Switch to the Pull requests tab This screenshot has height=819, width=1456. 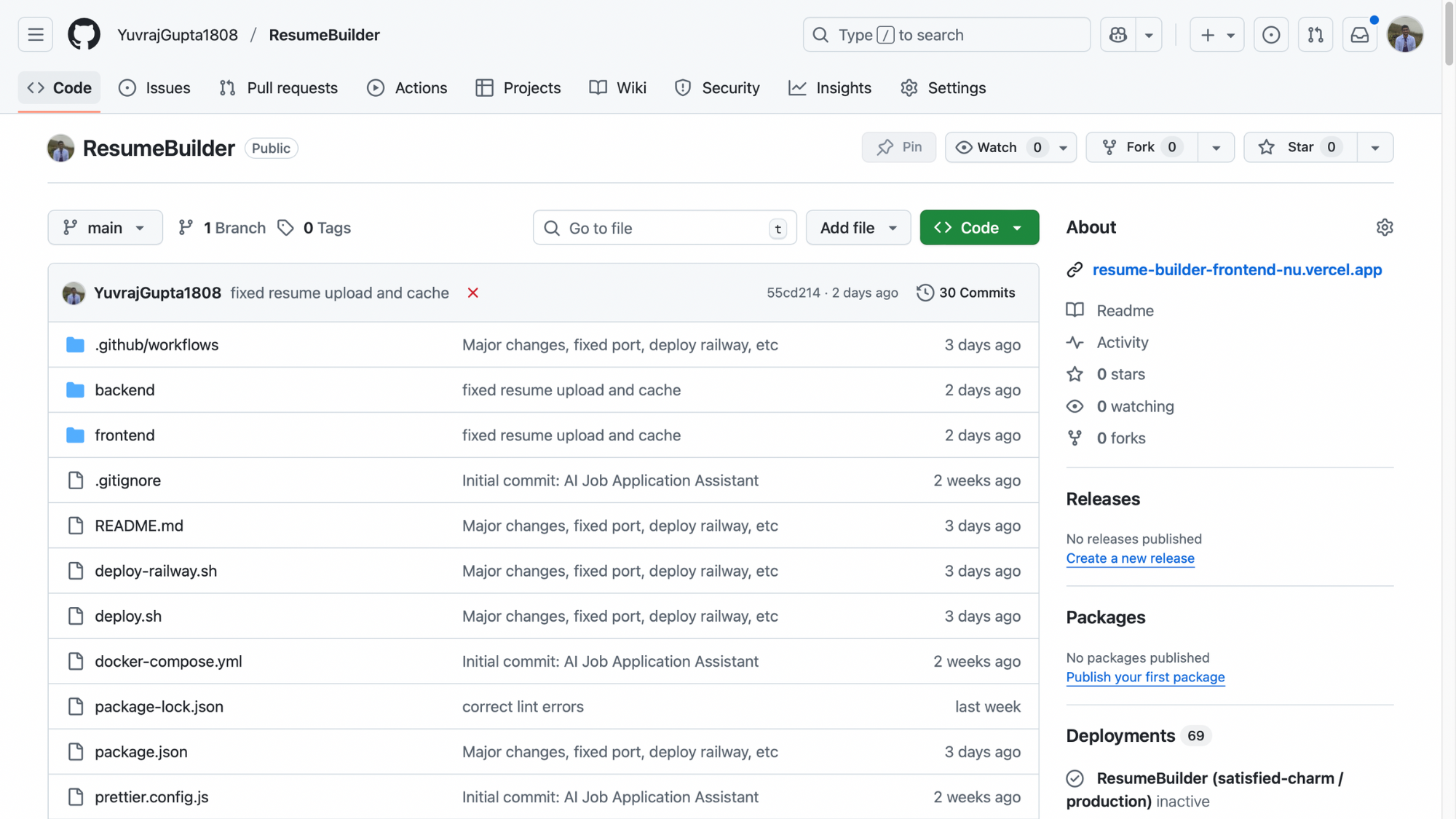[278, 88]
